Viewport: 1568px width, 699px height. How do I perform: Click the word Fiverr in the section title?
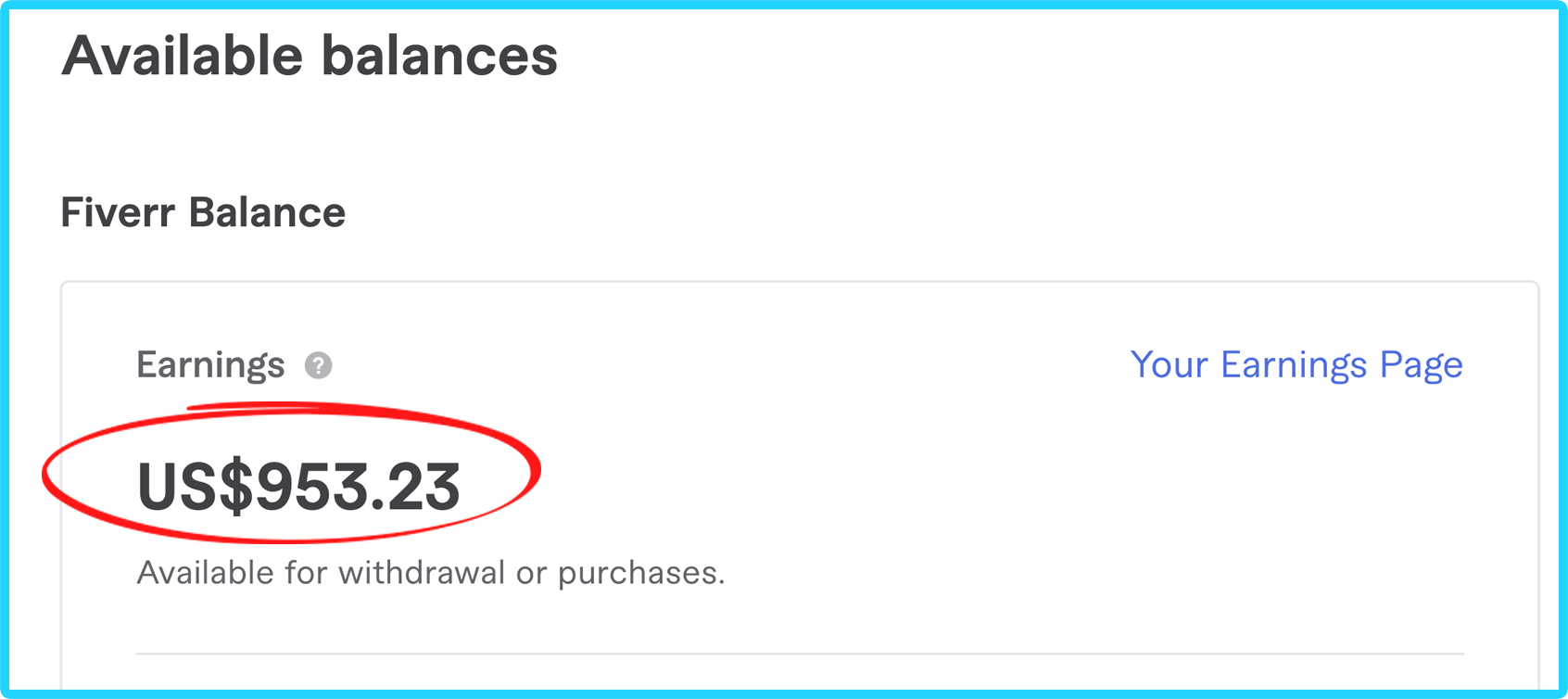(x=118, y=212)
